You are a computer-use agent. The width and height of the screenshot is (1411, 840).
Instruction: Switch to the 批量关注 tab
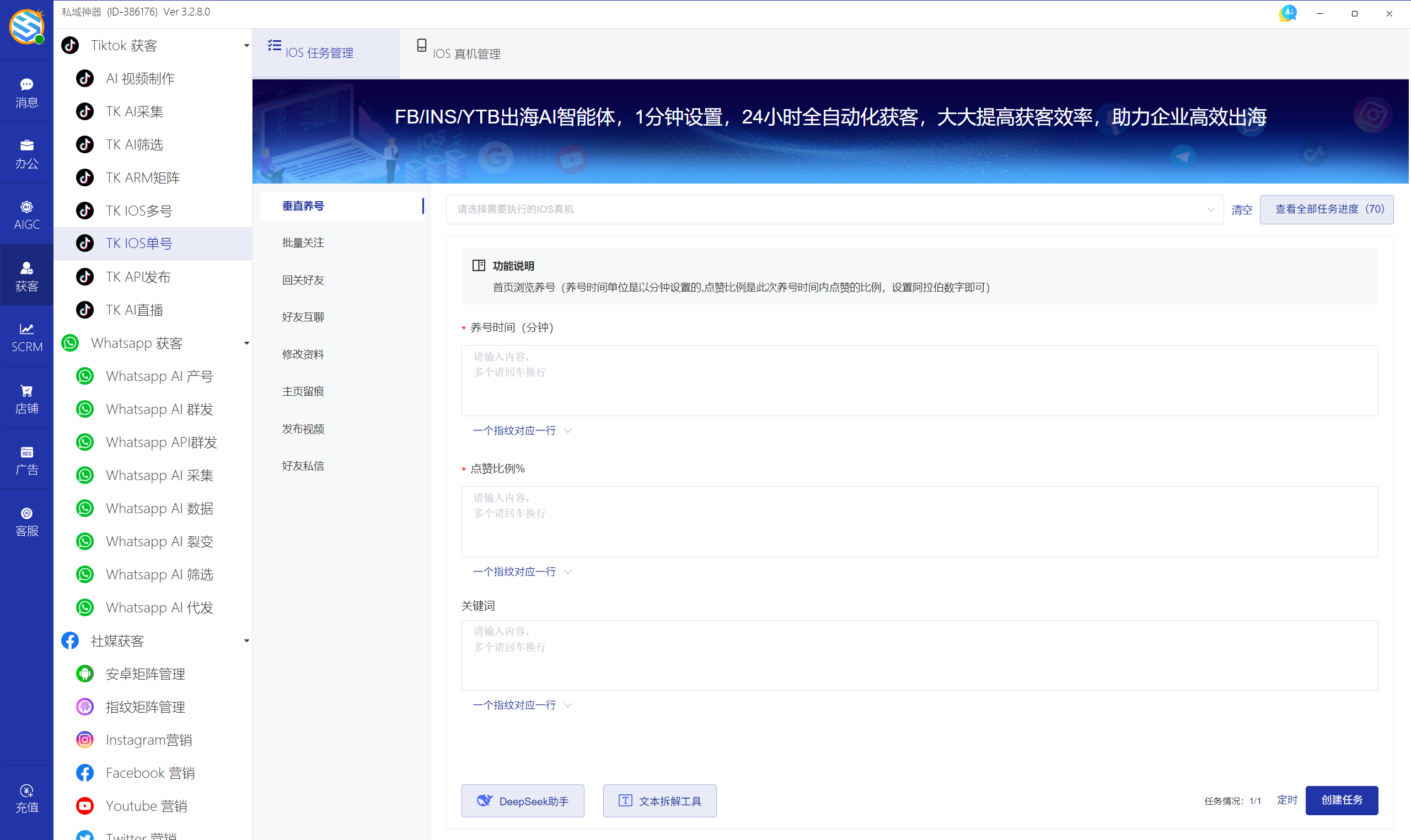coord(303,243)
